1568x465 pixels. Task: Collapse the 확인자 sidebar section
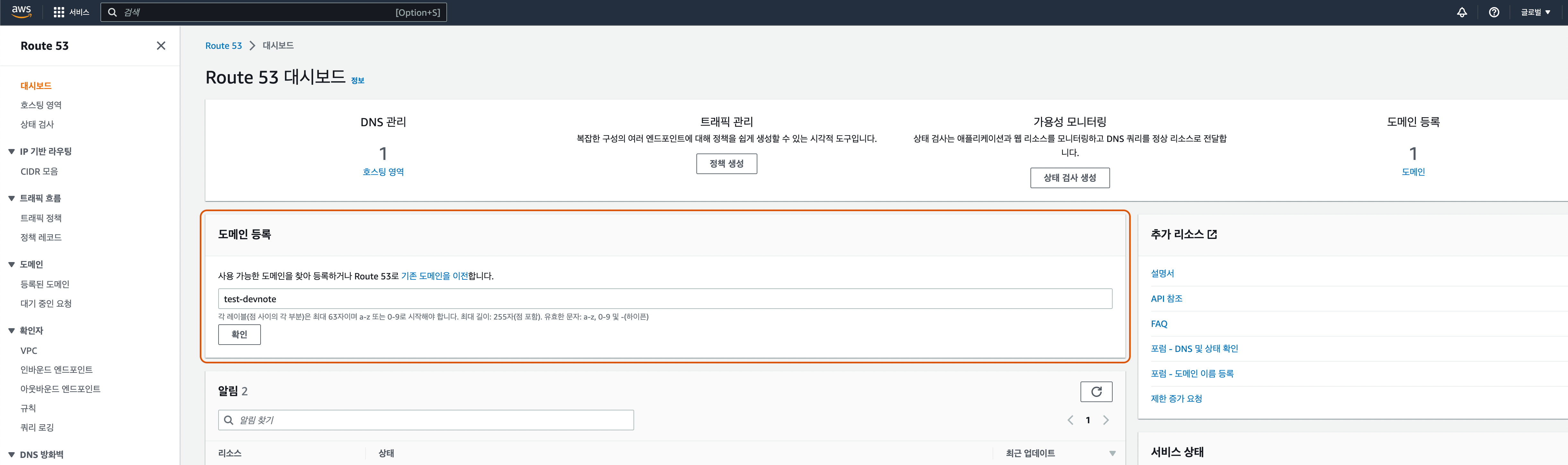point(12,330)
